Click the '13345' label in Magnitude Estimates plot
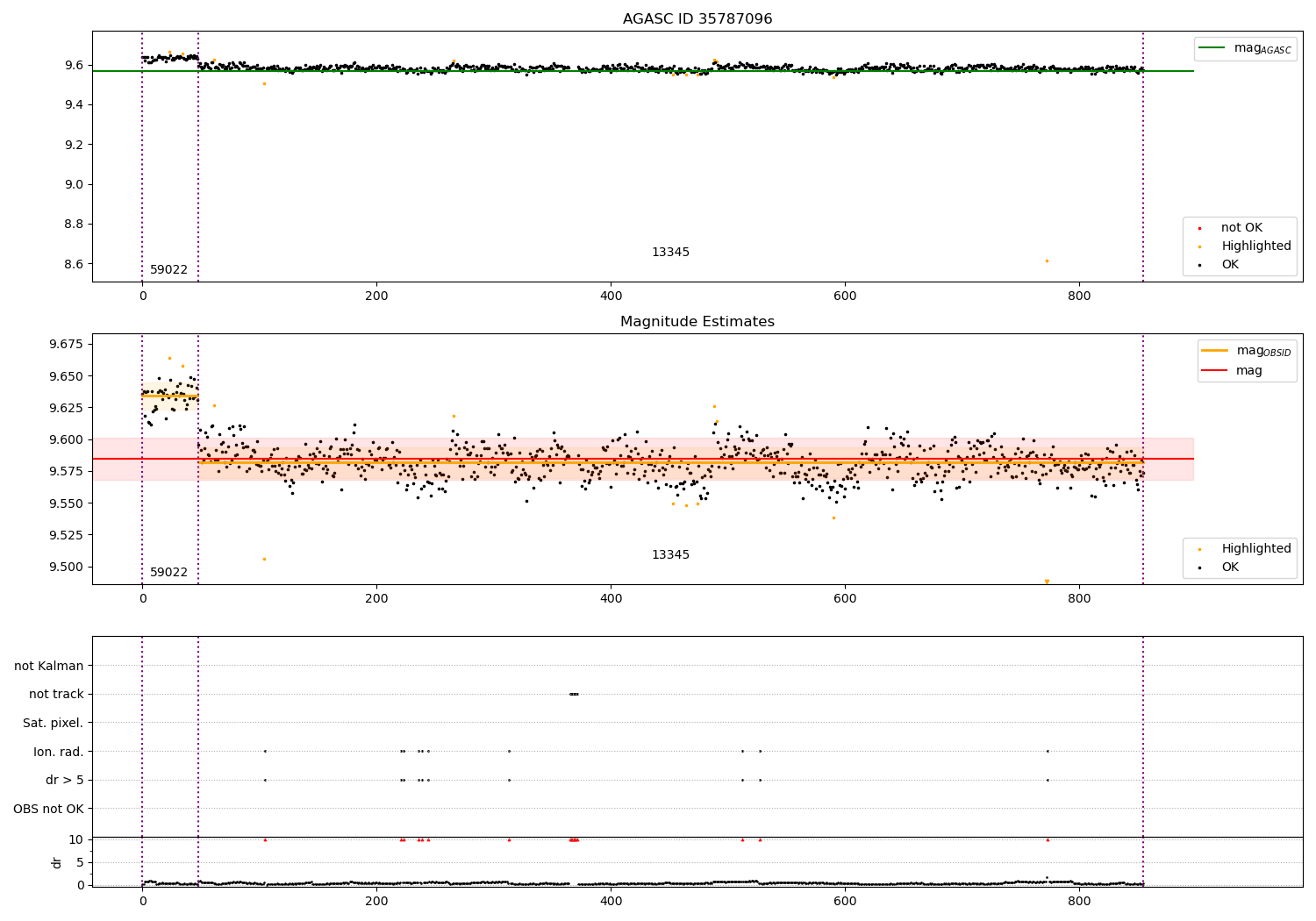This screenshot has height=921, width=1316. click(x=670, y=555)
